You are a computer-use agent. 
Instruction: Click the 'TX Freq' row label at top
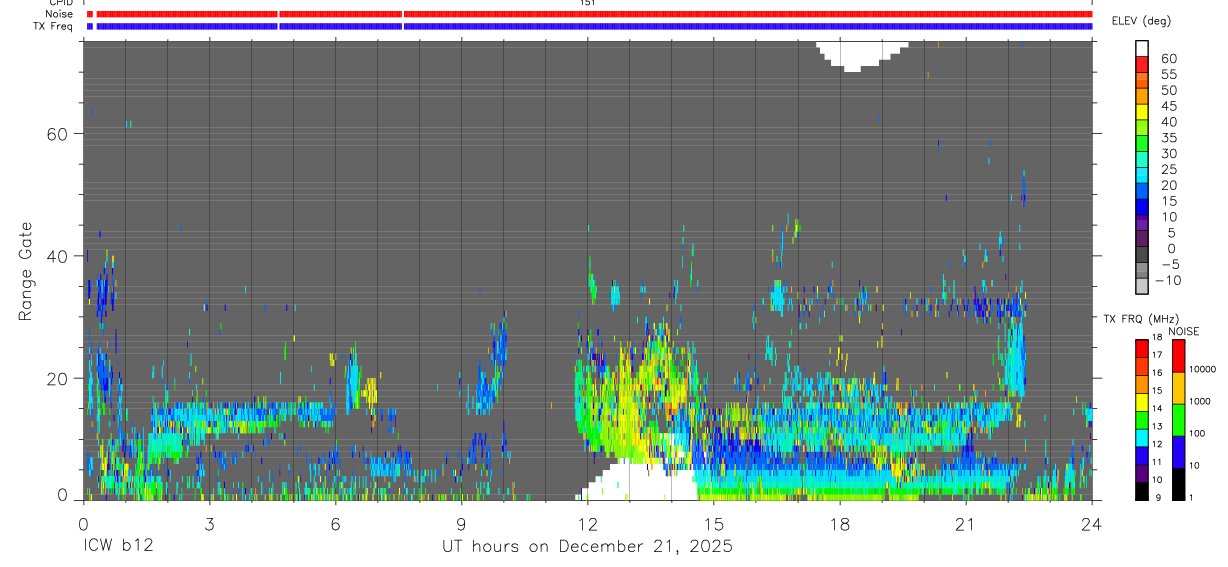coord(54,26)
